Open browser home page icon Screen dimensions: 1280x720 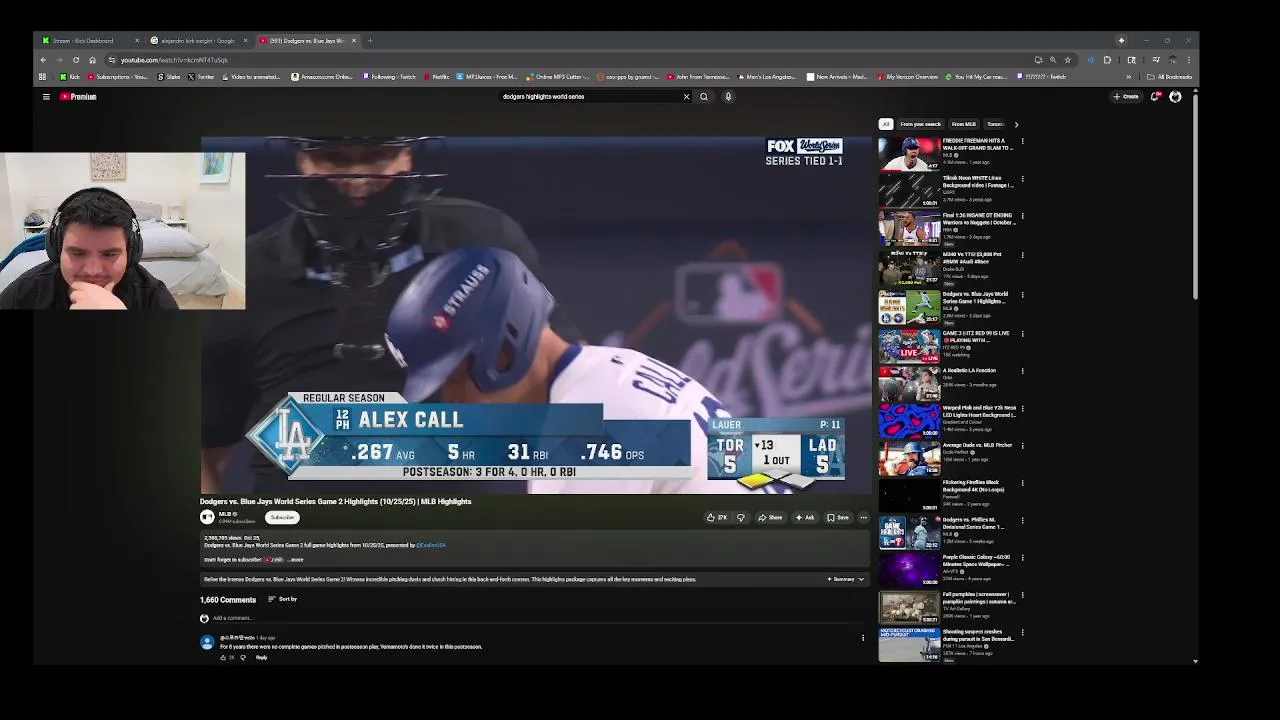(92, 60)
